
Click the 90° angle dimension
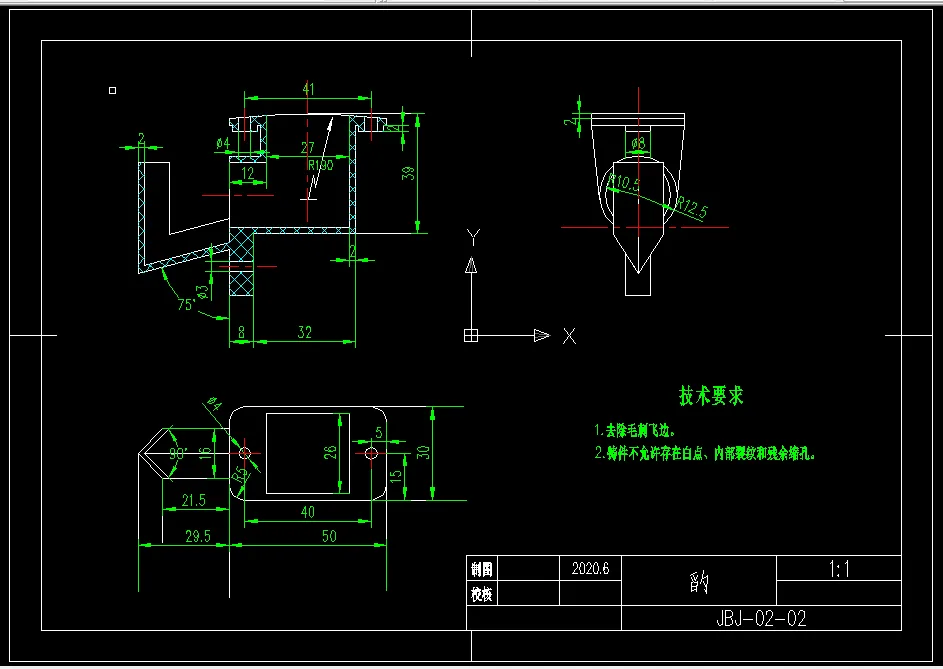point(177,453)
